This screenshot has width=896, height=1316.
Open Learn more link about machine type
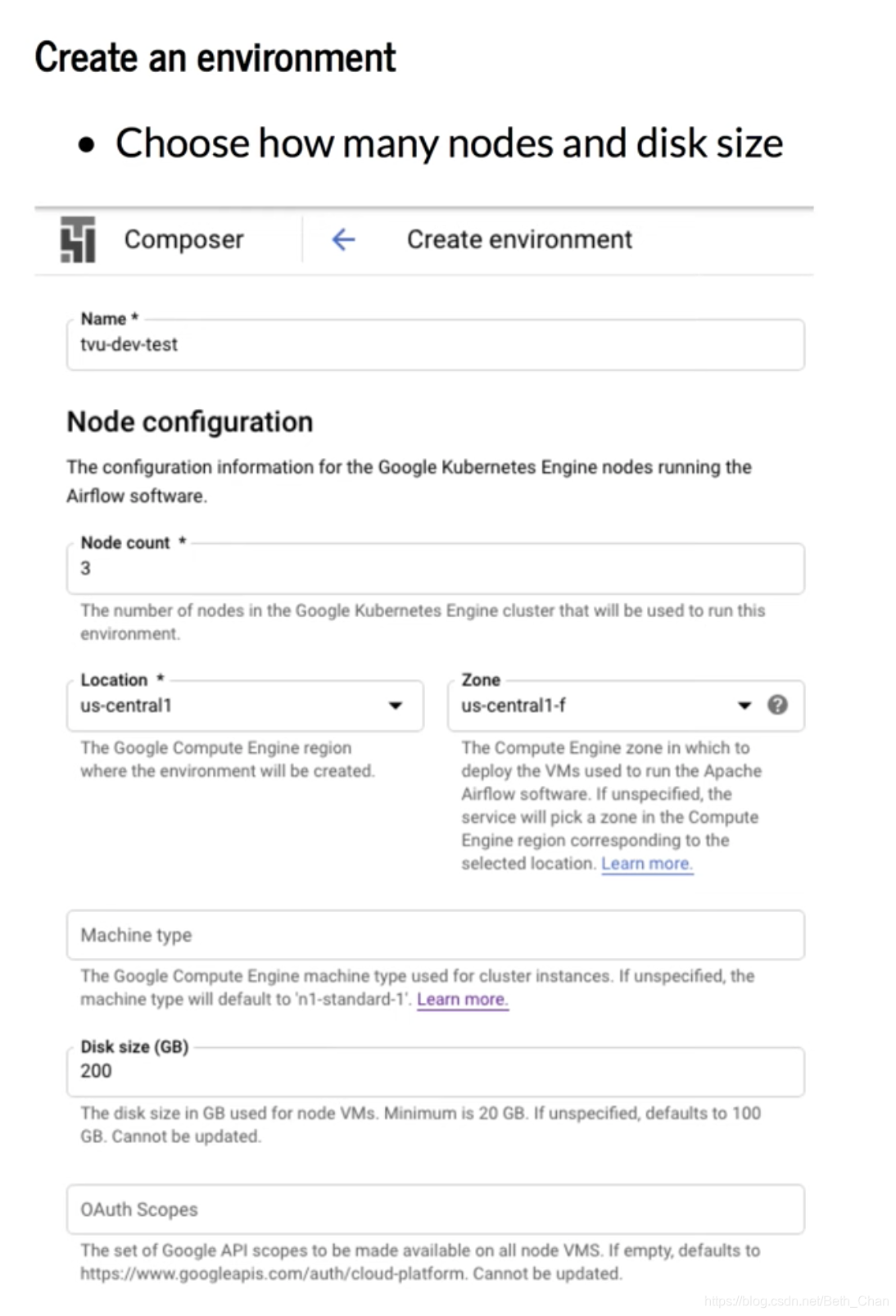click(x=463, y=1000)
